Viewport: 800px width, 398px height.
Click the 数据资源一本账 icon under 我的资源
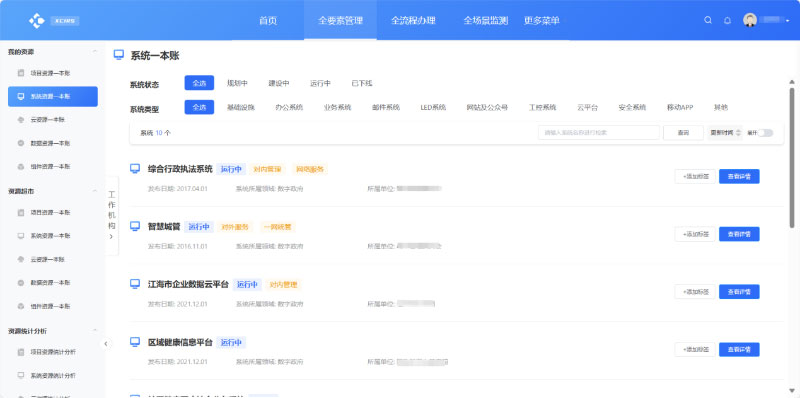tap(21, 143)
